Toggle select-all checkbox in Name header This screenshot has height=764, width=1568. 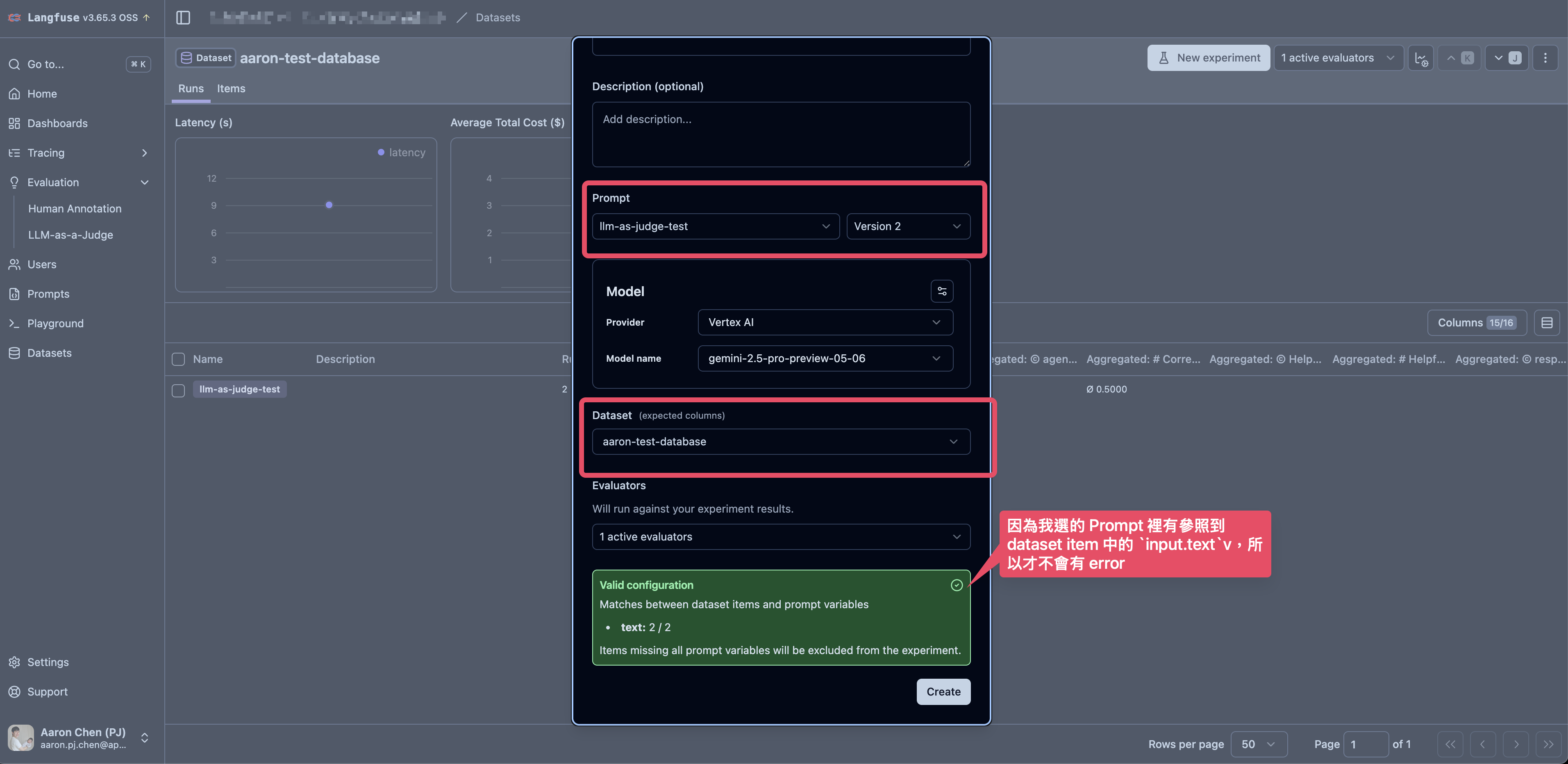[x=178, y=359]
